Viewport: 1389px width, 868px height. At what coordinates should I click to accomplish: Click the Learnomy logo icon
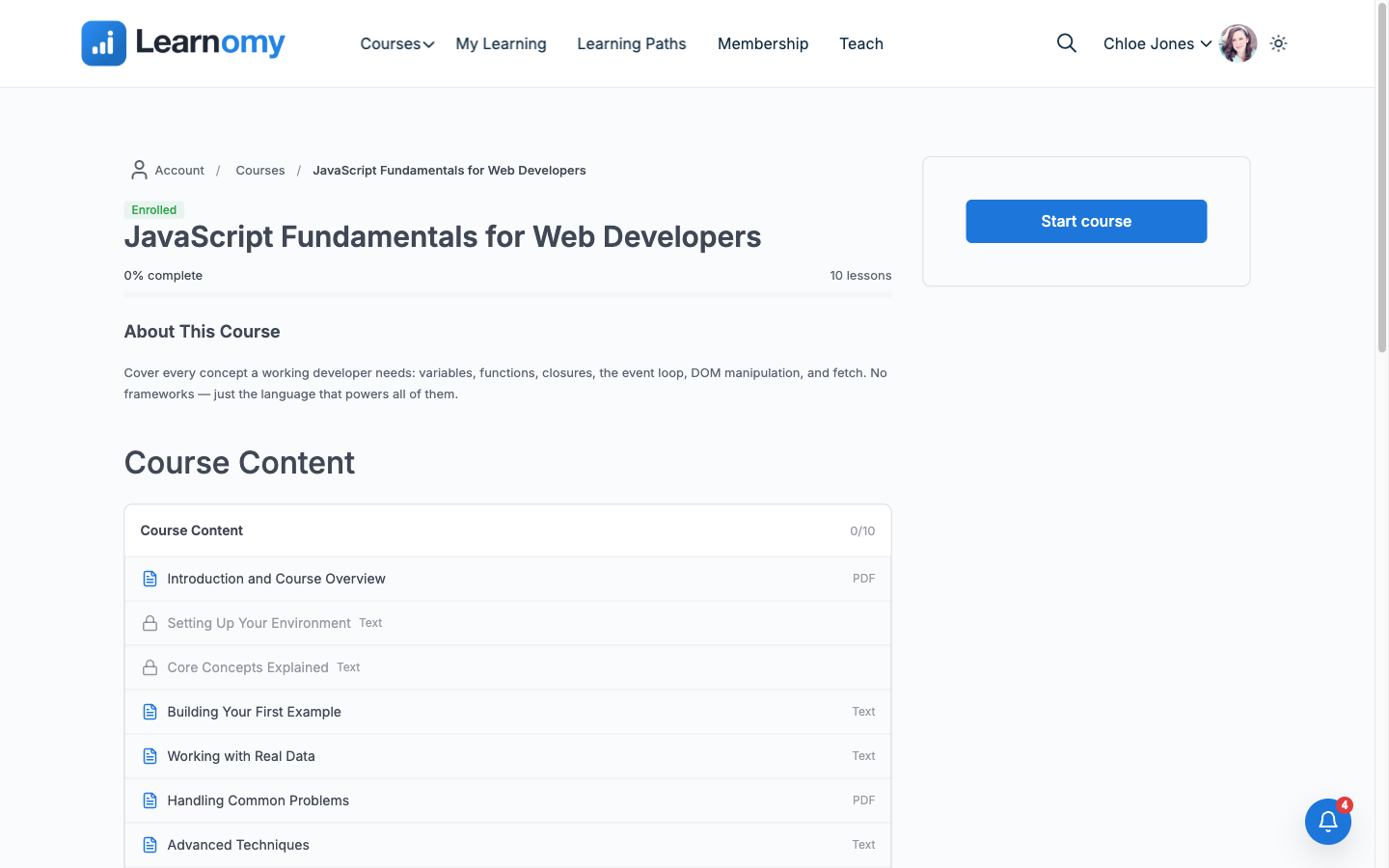click(x=104, y=43)
